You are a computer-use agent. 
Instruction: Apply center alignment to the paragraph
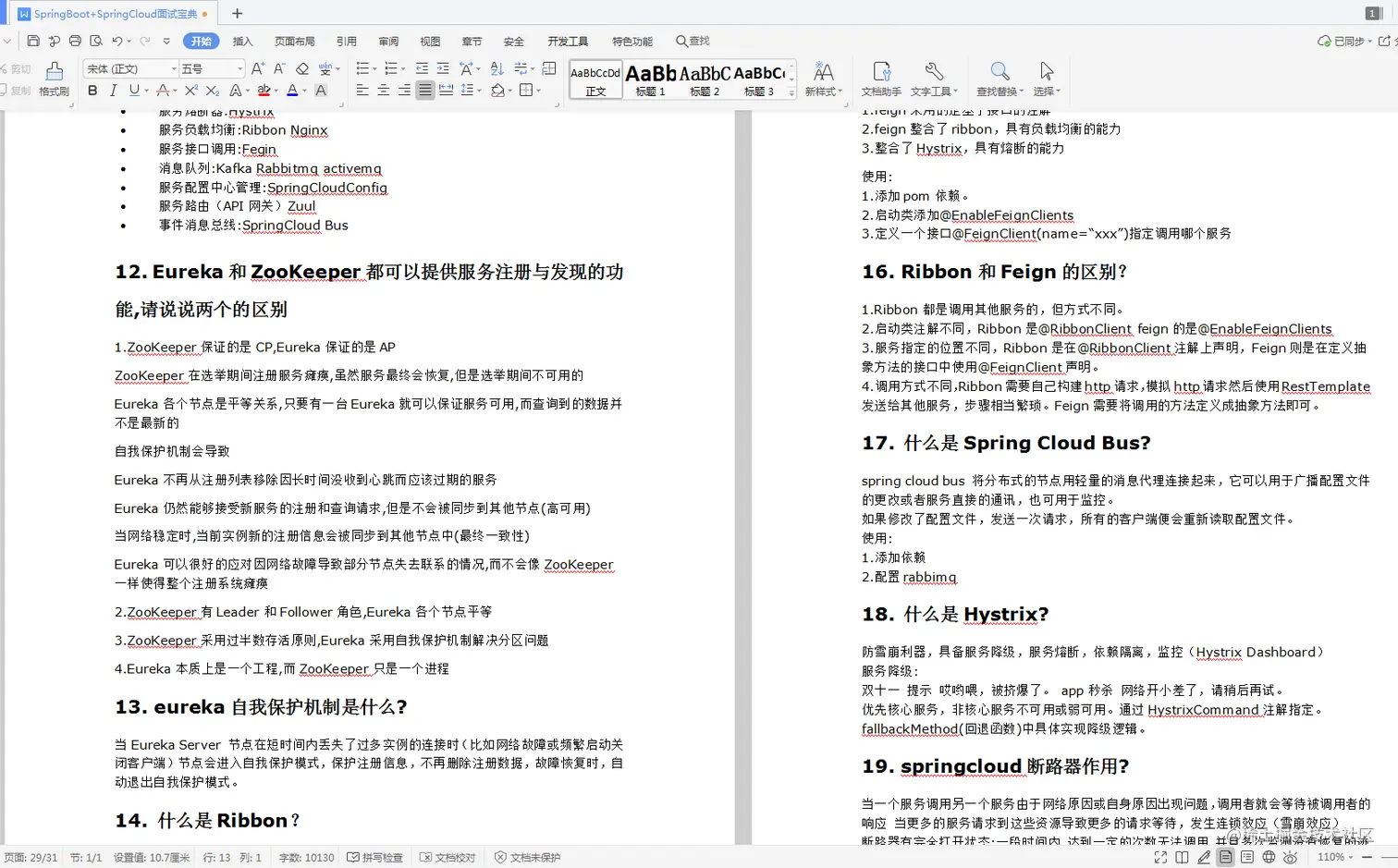point(383,91)
